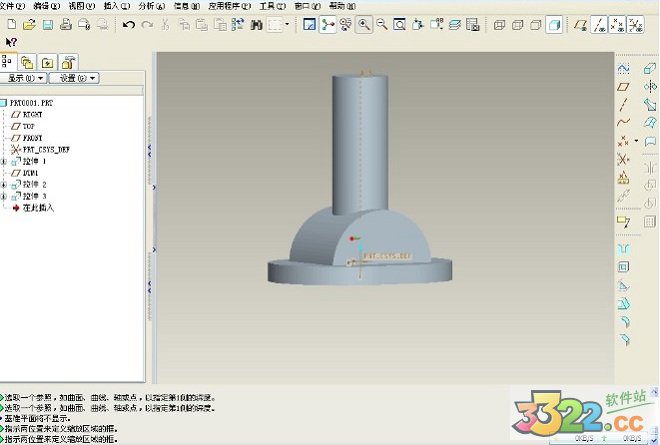660x445 pixels.
Task: Undo the last action
Action: click(x=128, y=25)
